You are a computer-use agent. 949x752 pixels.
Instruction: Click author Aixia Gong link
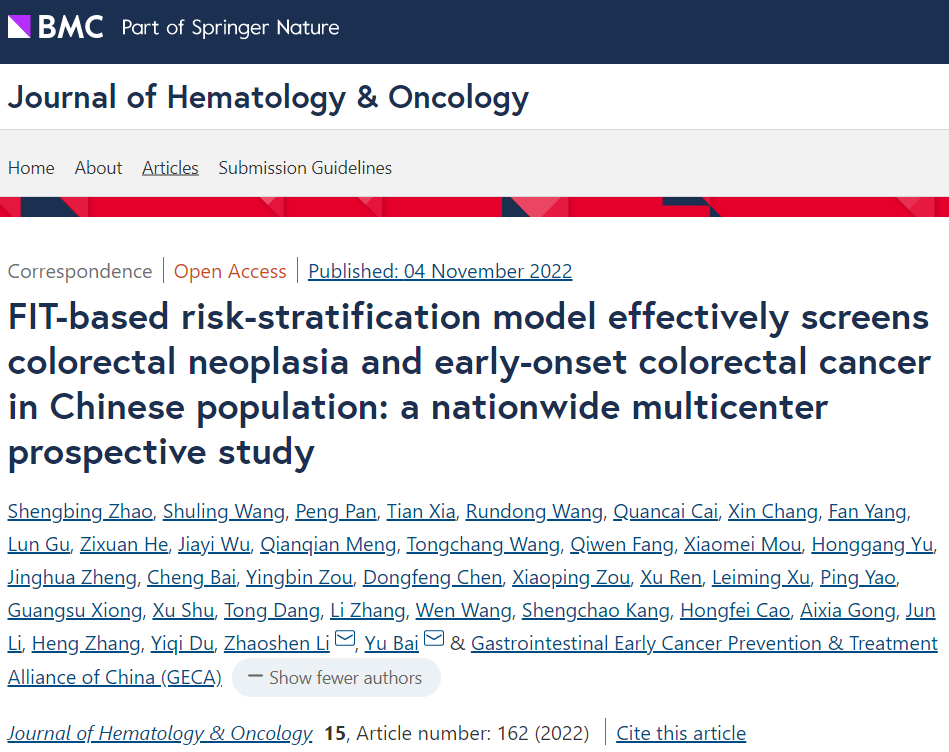(x=850, y=611)
